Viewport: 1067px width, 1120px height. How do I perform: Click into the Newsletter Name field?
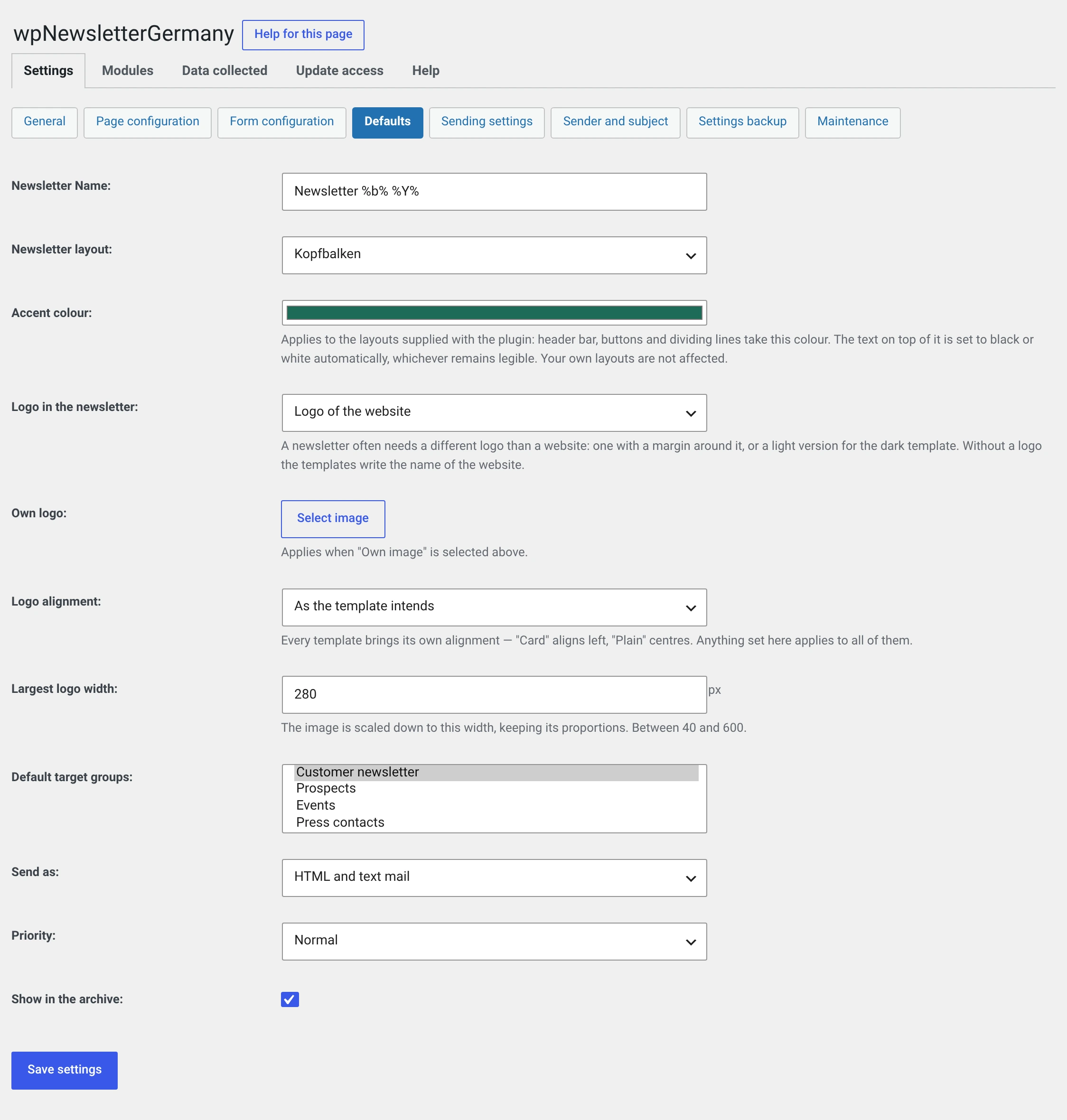pyautogui.click(x=494, y=192)
